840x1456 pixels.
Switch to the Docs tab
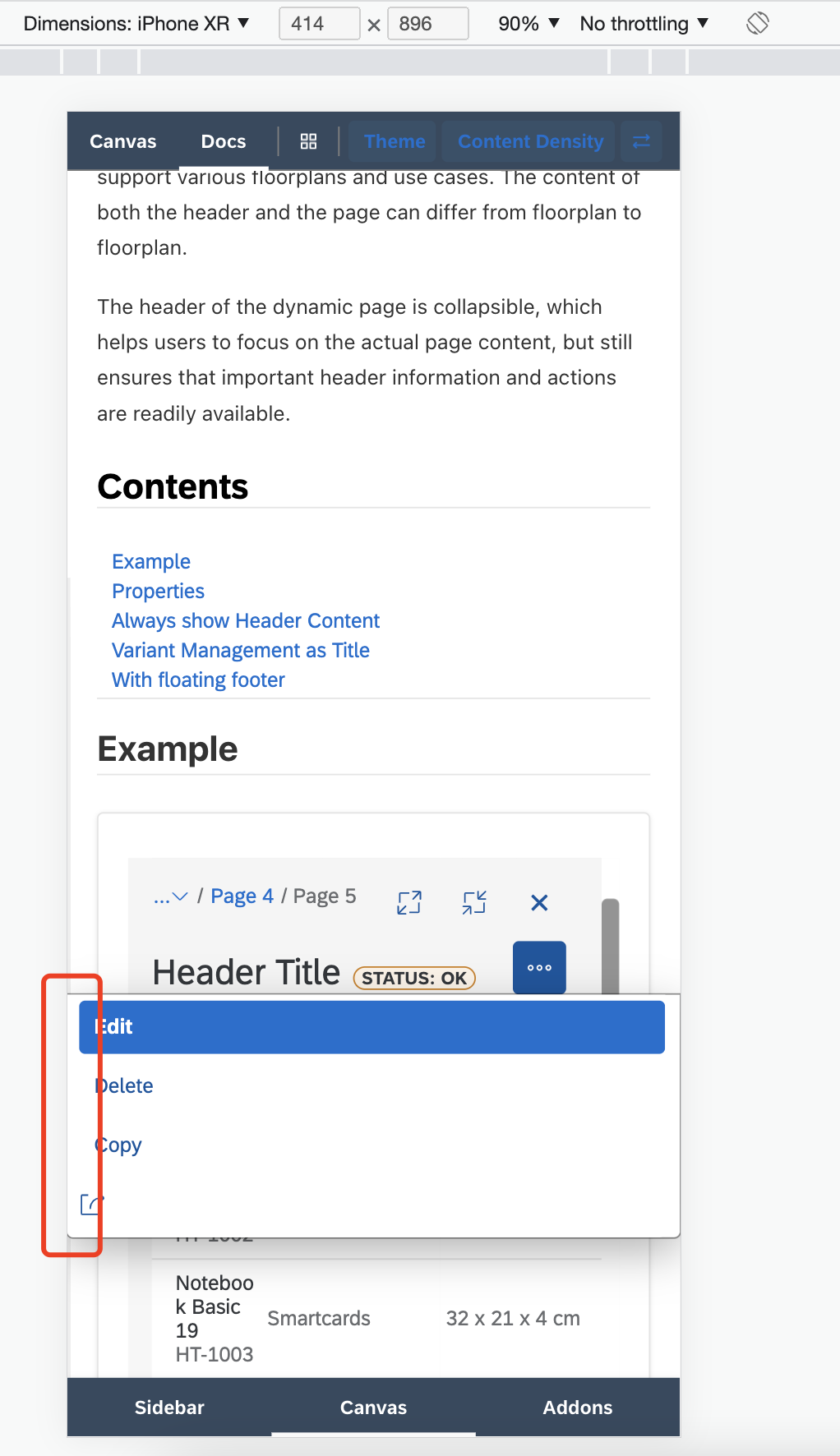point(224,141)
